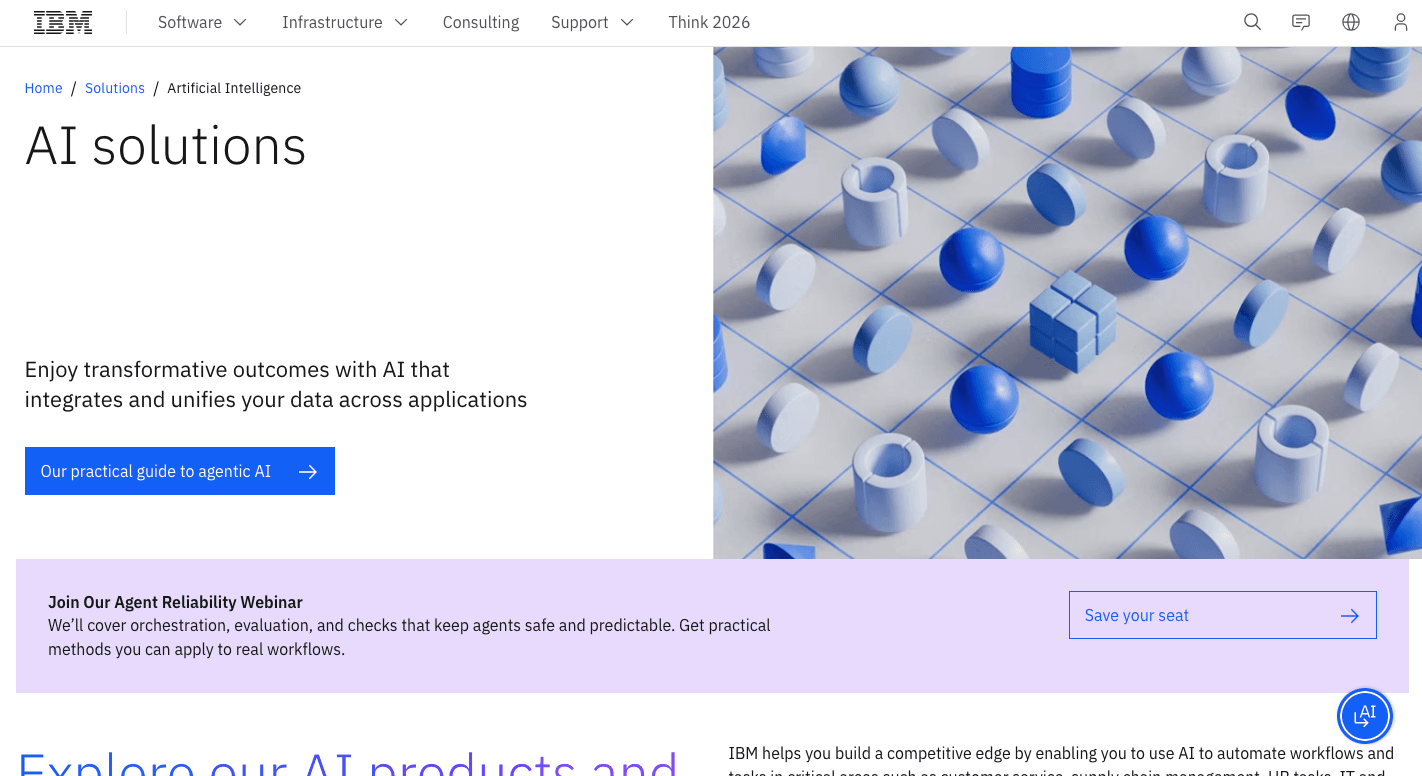Click the IBM logo
The width and height of the screenshot is (1422, 776).
coord(62,21)
